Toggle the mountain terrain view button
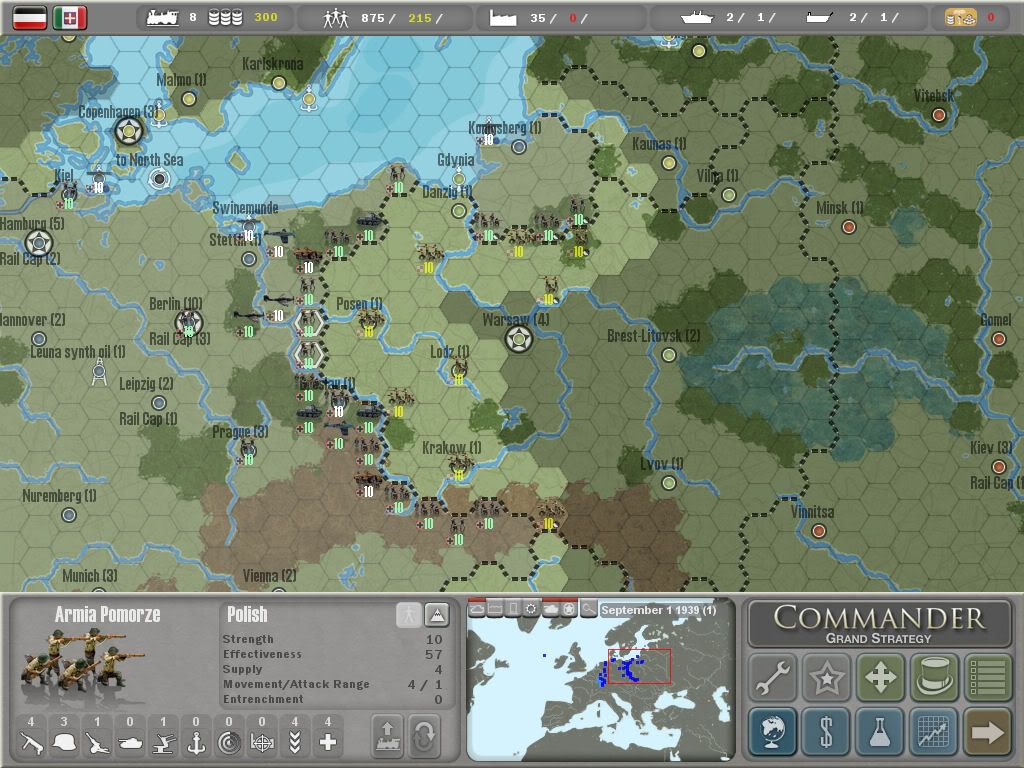The width and height of the screenshot is (1024, 768). 436,615
